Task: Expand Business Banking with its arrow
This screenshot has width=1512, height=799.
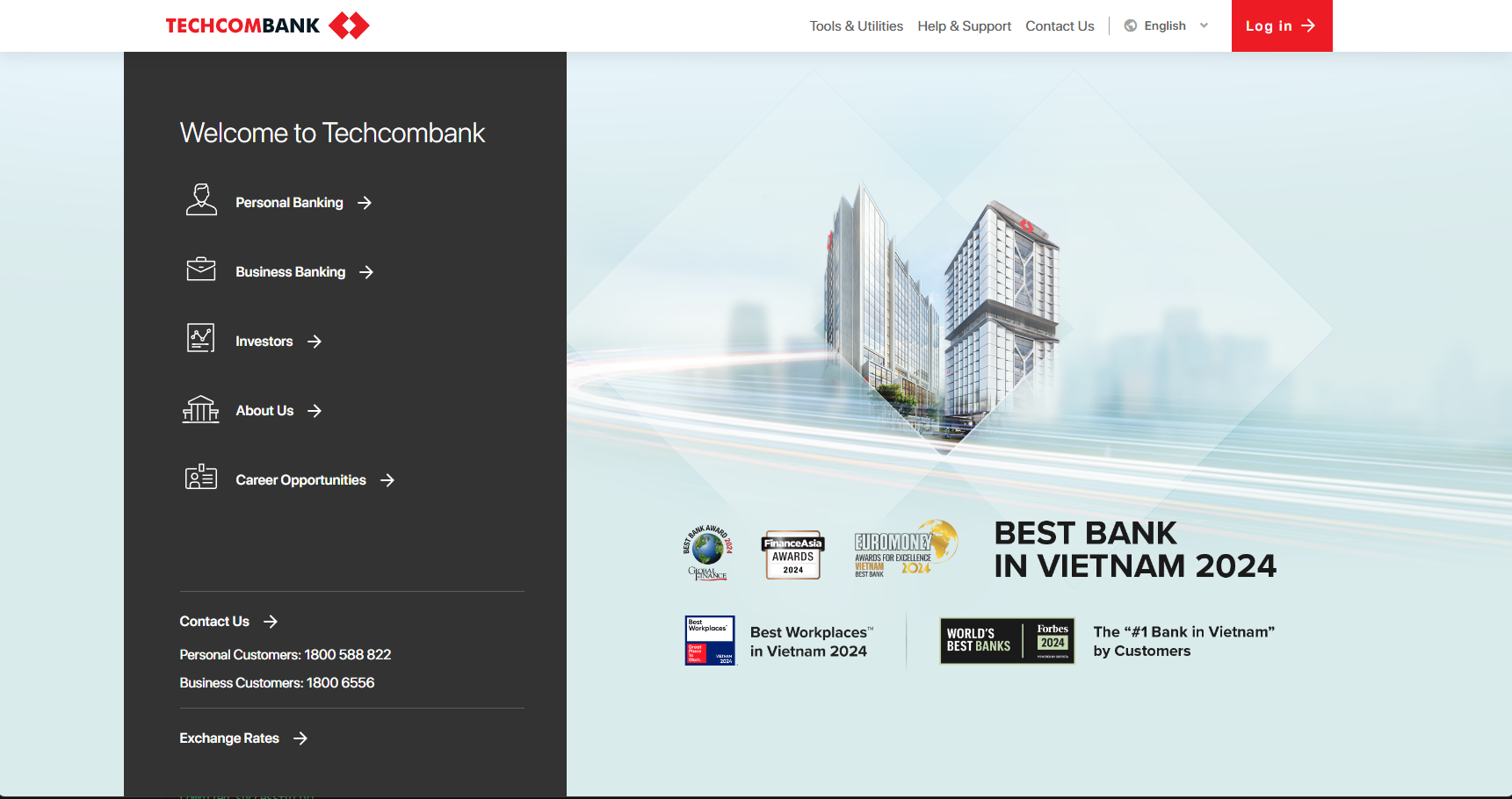Action: (x=366, y=272)
